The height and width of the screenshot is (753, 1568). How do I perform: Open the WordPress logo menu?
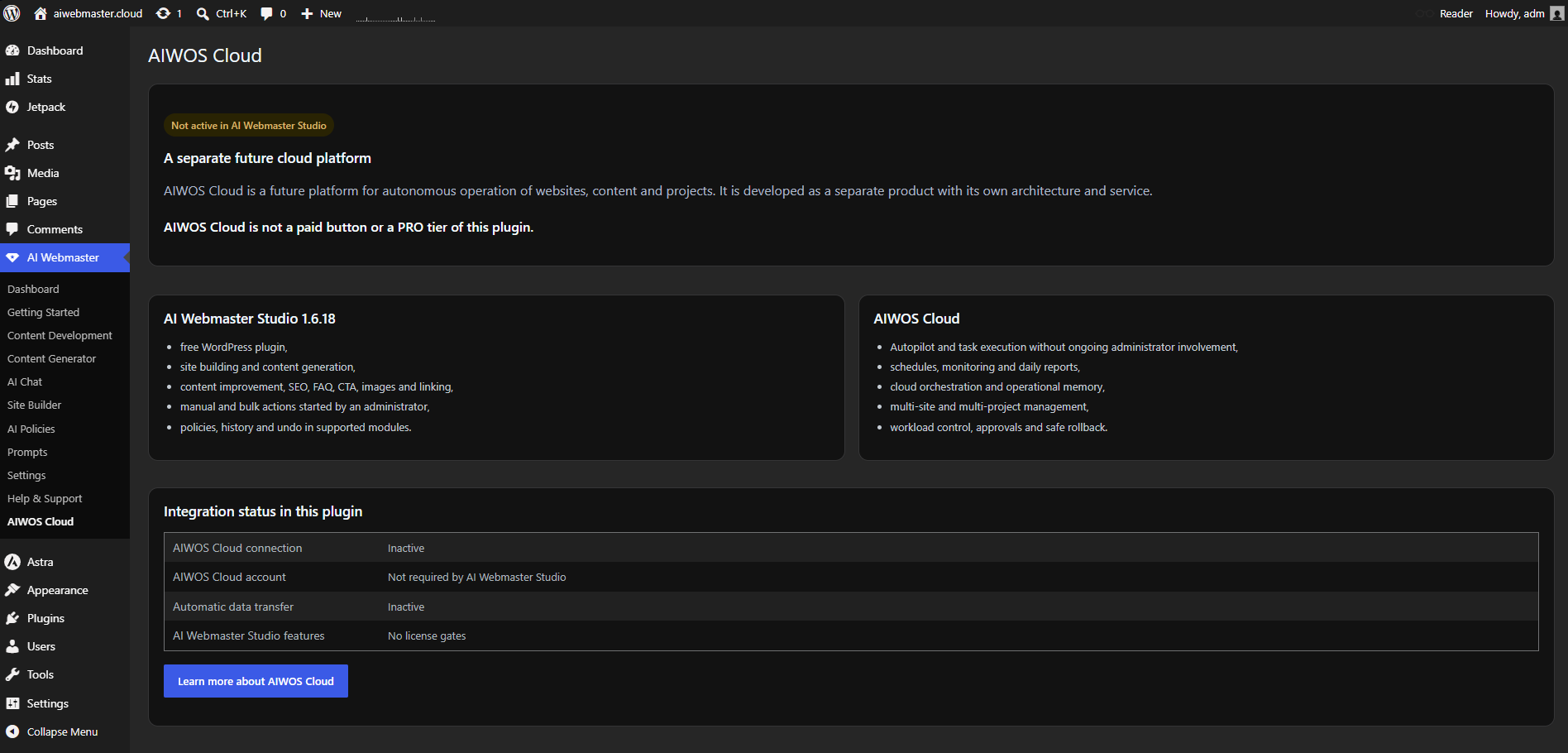pos(12,13)
